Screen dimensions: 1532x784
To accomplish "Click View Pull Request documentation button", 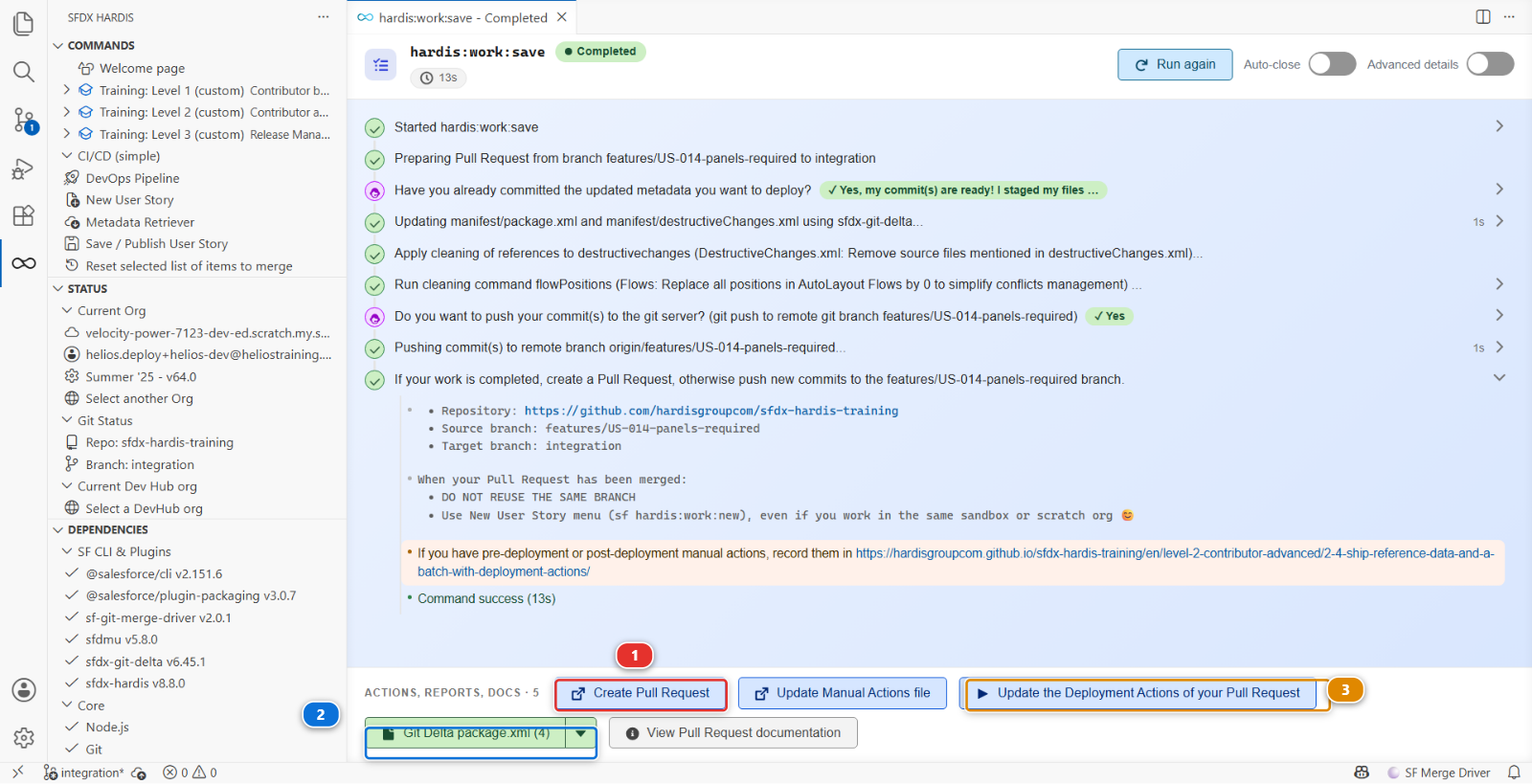I will tap(733, 733).
